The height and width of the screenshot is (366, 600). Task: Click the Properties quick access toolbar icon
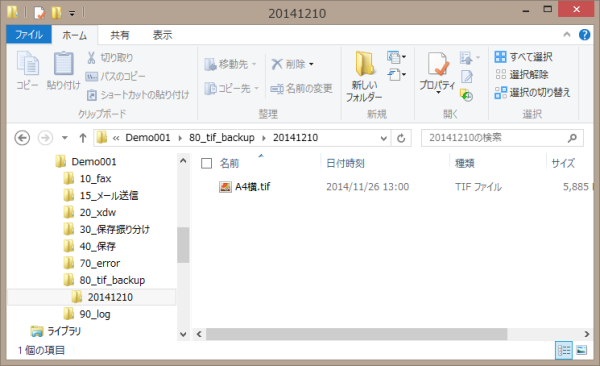[x=40, y=13]
